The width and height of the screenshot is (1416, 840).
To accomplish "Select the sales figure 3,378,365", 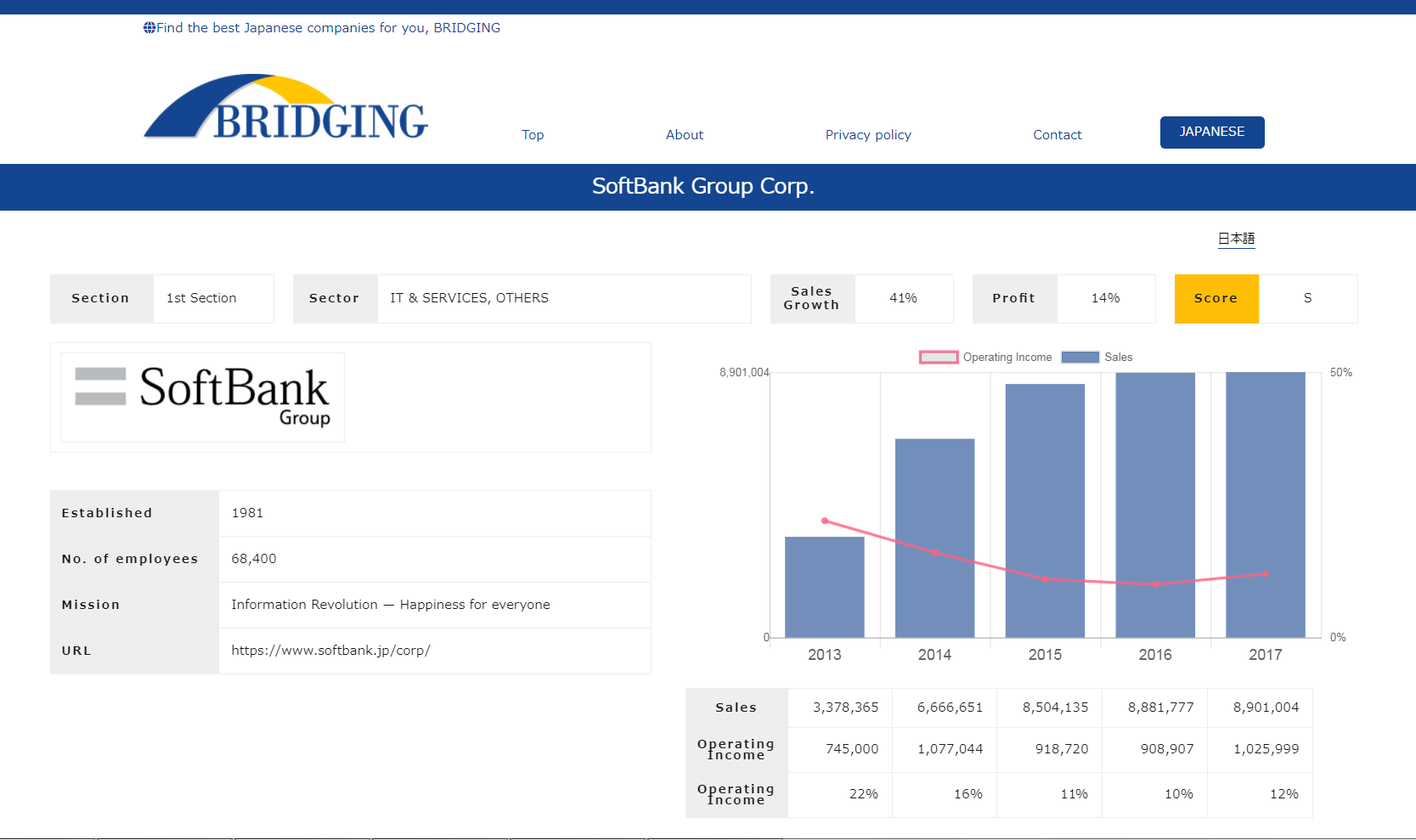I will coord(845,708).
